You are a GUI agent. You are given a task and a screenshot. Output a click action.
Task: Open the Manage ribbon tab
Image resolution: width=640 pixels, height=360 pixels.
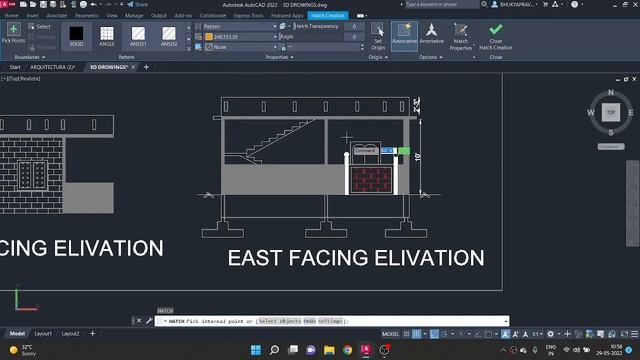(x=134, y=16)
